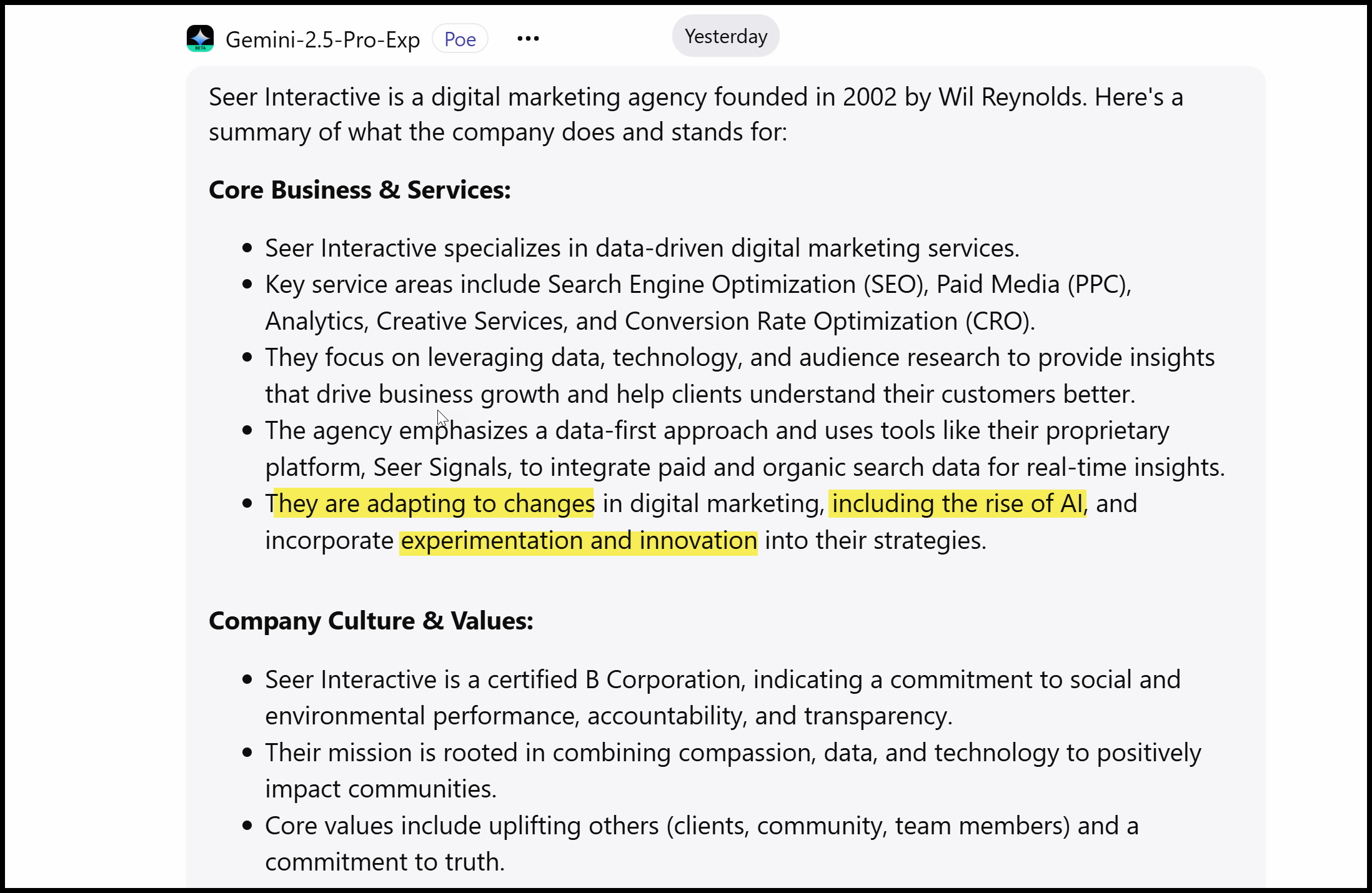Click the "Company Culture & Values:" heading

[371, 621]
